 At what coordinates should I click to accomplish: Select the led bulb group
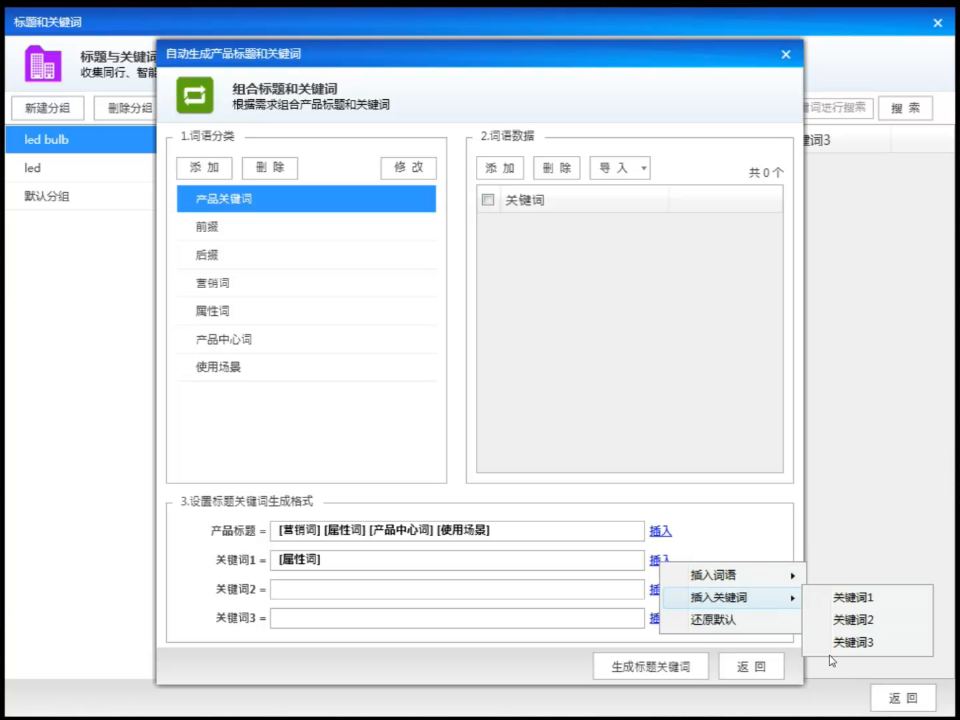tap(81, 140)
